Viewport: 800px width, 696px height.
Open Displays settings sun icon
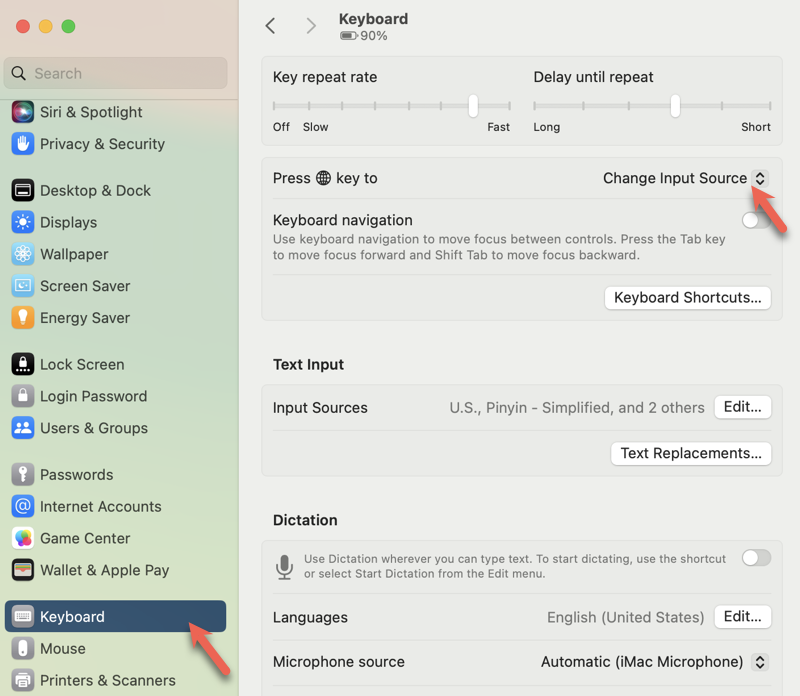coord(23,222)
